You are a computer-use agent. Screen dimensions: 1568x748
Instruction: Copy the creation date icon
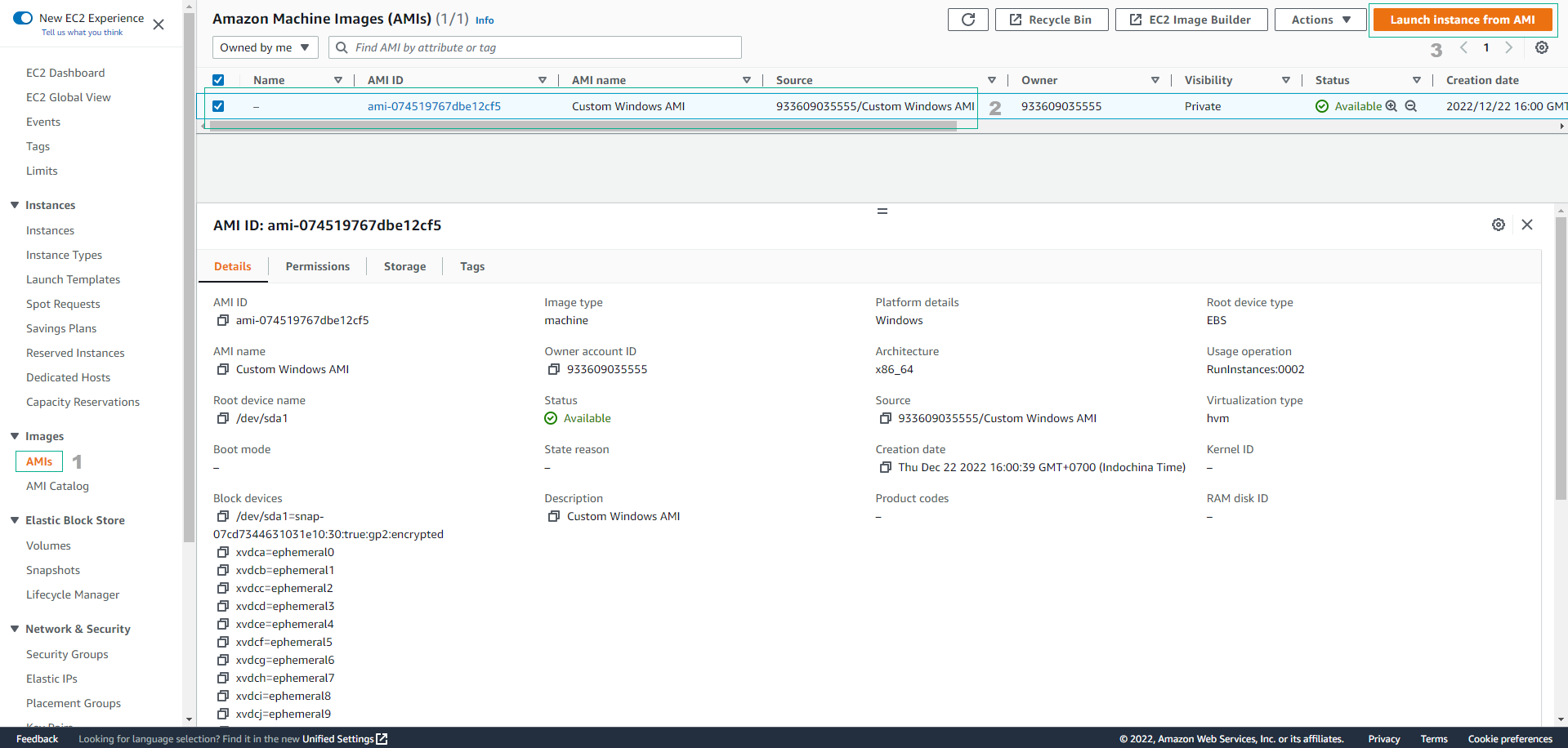[885, 467]
